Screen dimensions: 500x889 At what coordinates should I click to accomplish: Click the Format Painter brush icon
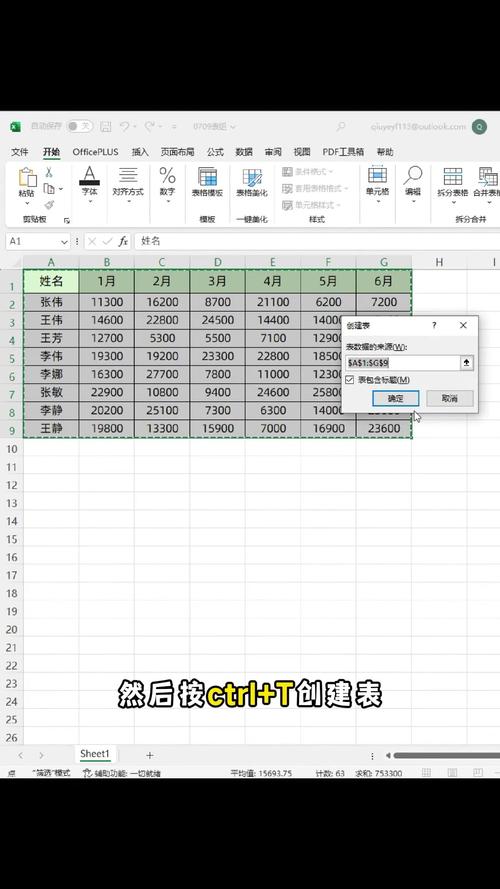[x=49, y=205]
